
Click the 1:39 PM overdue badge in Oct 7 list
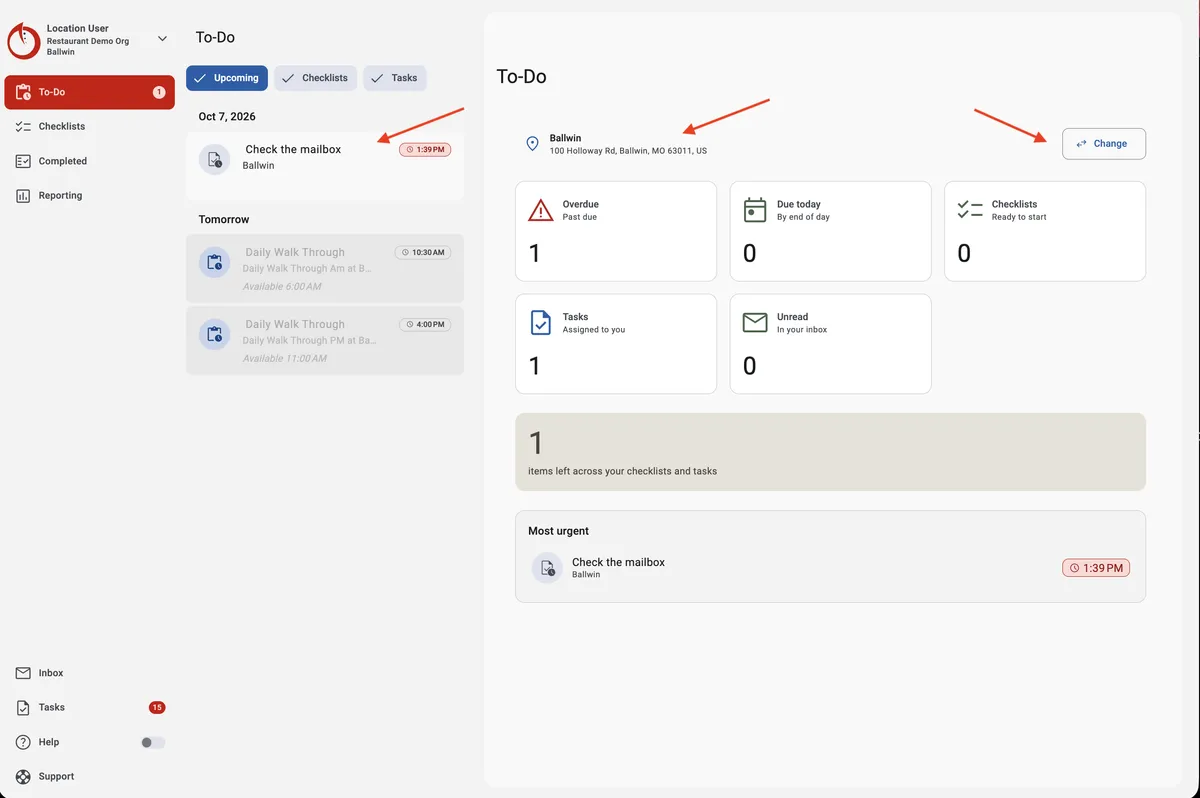pyautogui.click(x=425, y=150)
